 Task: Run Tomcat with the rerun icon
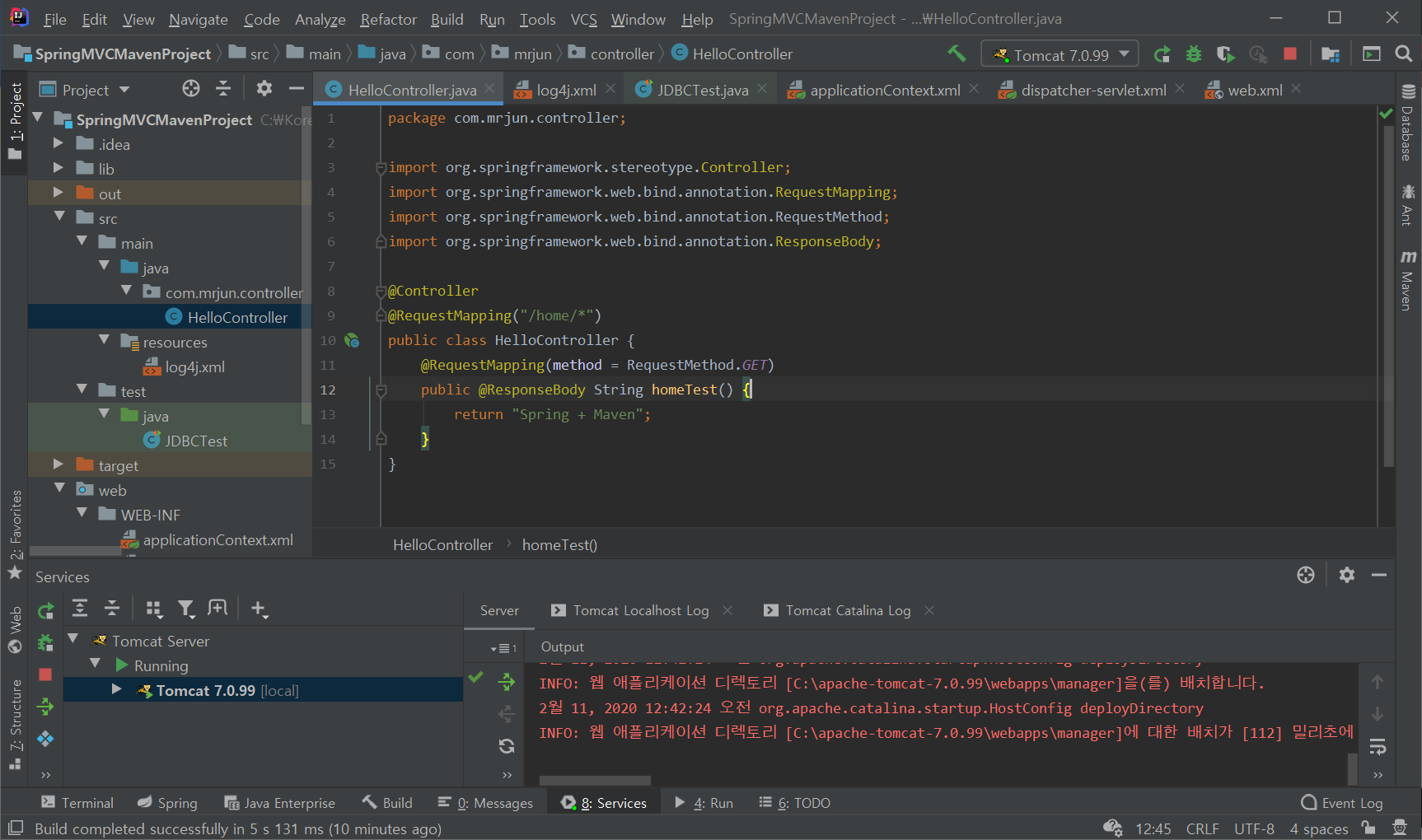(x=1162, y=54)
